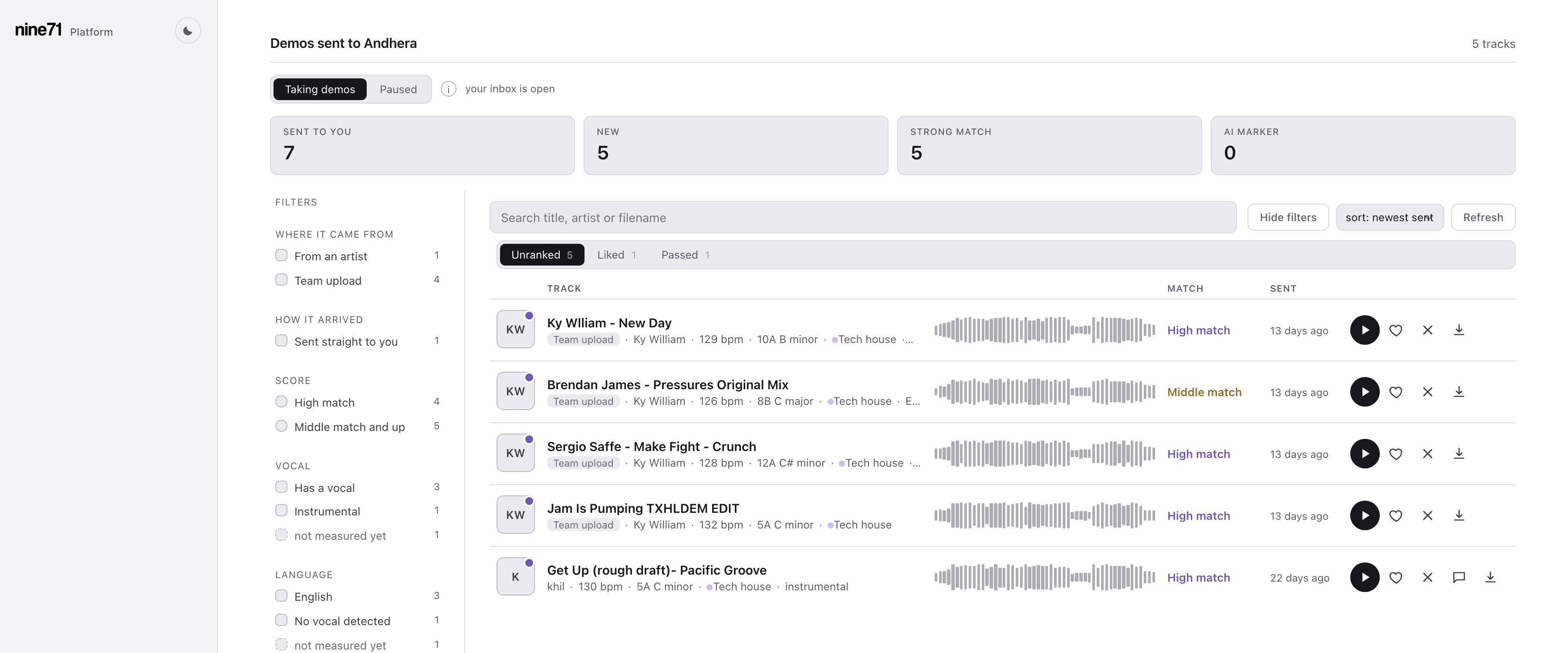Open the sort: newest sent dropdown
The height and width of the screenshot is (653, 1568).
[x=1390, y=217]
